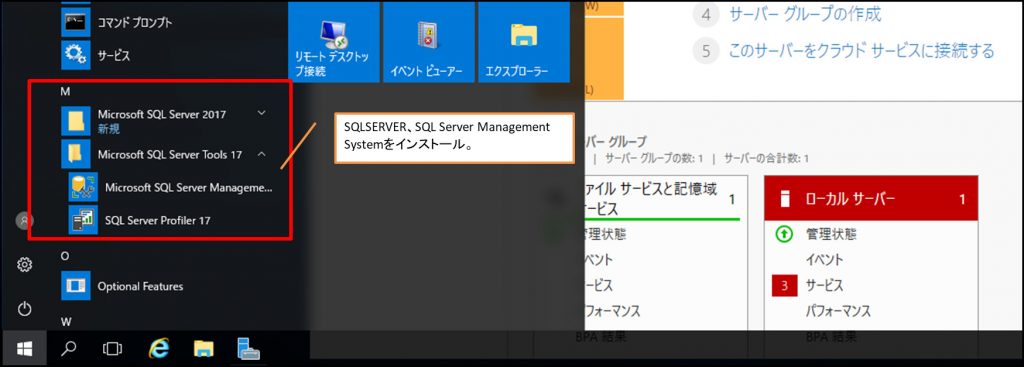Screen dimensions: 1024x367
Task: Click the サーバー グループの作成 link
Action: 805,14
